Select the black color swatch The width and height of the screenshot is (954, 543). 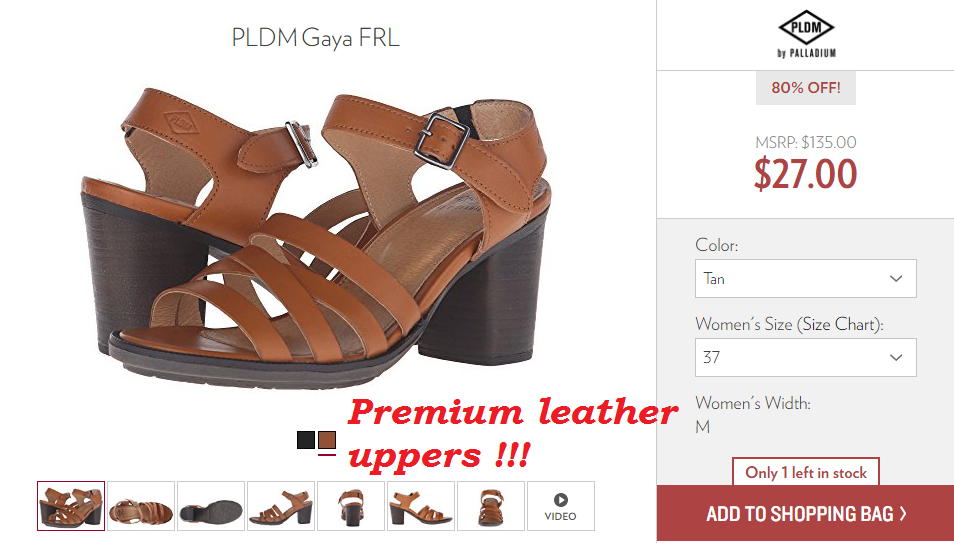coord(305,440)
